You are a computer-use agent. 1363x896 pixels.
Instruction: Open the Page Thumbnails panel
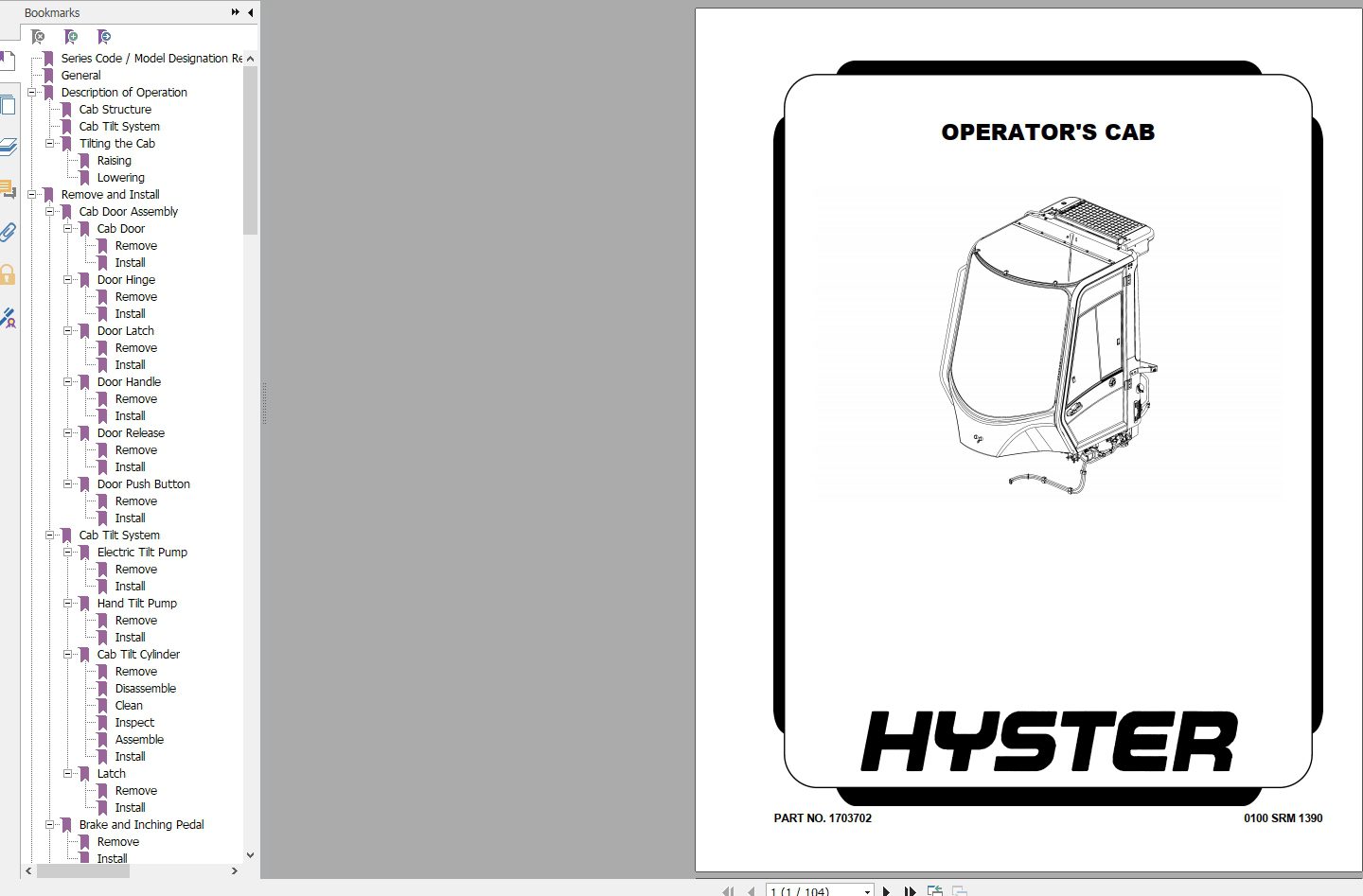tap(9, 104)
